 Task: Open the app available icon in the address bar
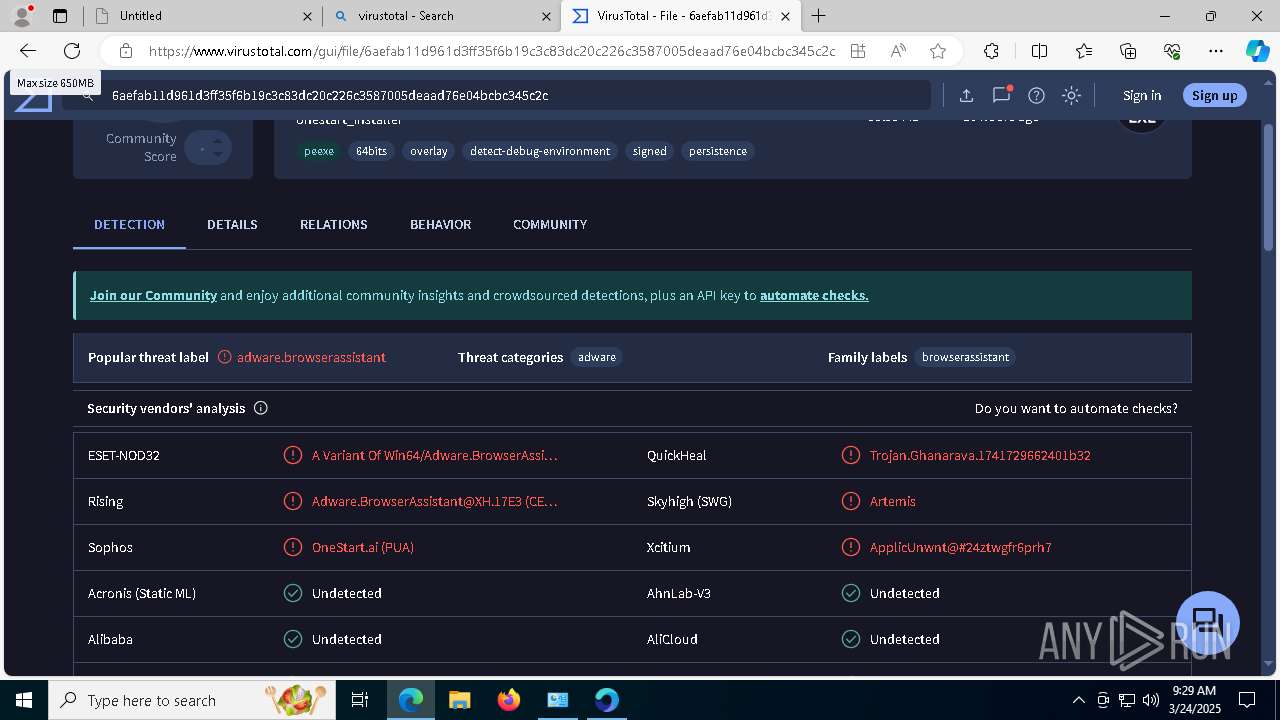tap(858, 51)
